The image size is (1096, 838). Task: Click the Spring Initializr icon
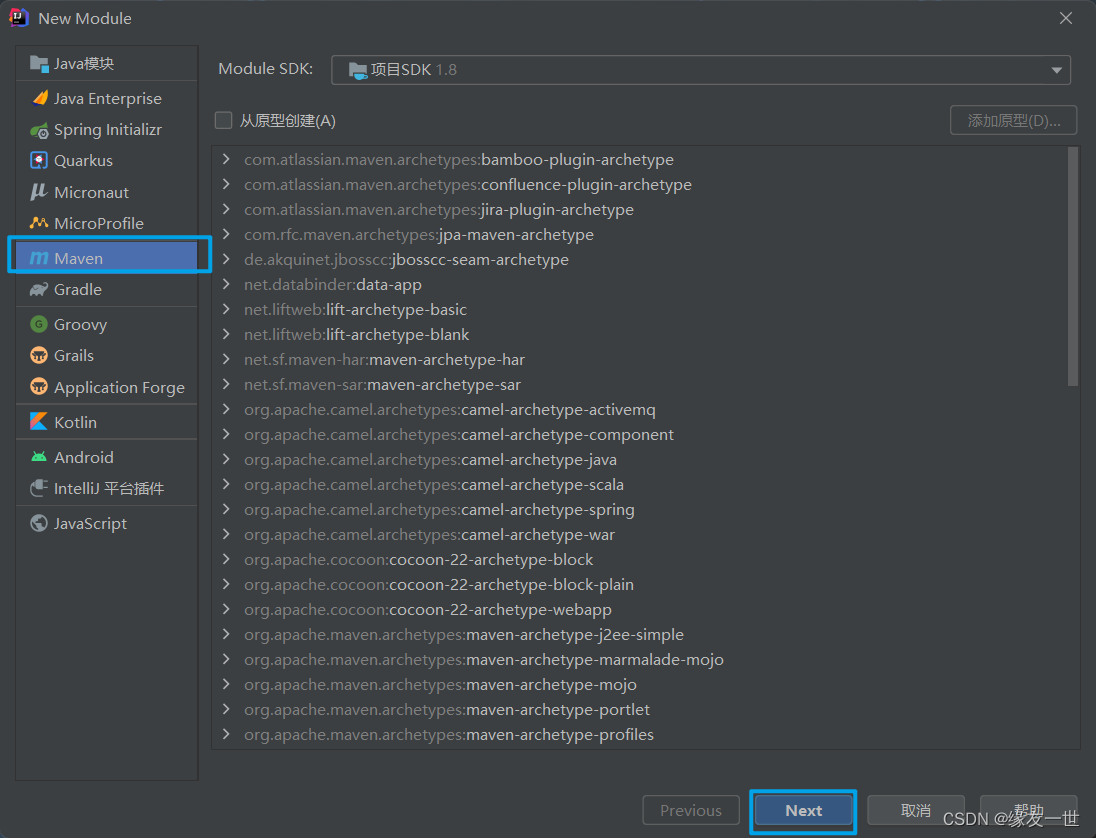tap(40, 130)
